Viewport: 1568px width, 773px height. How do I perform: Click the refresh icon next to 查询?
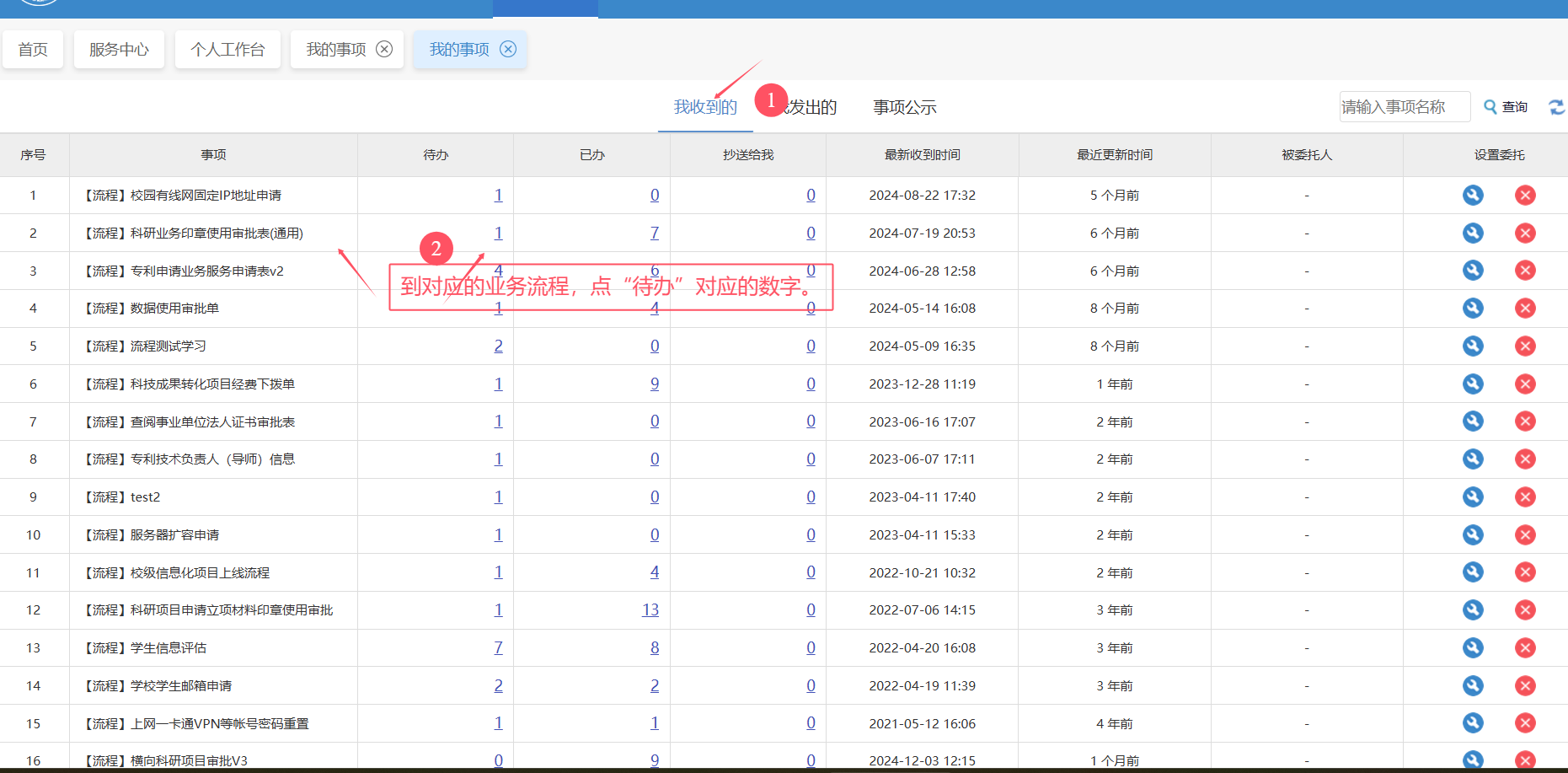[1555, 107]
